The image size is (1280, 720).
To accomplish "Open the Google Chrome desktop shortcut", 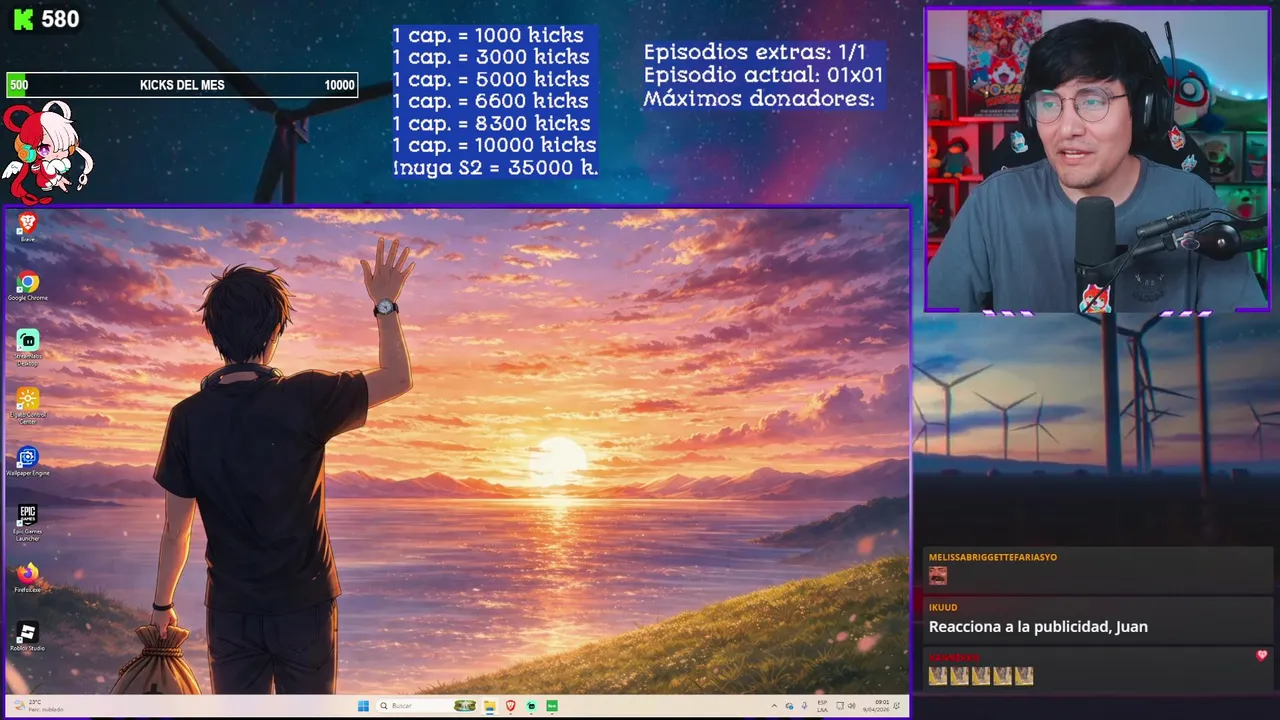I will (x=28, y=287).
